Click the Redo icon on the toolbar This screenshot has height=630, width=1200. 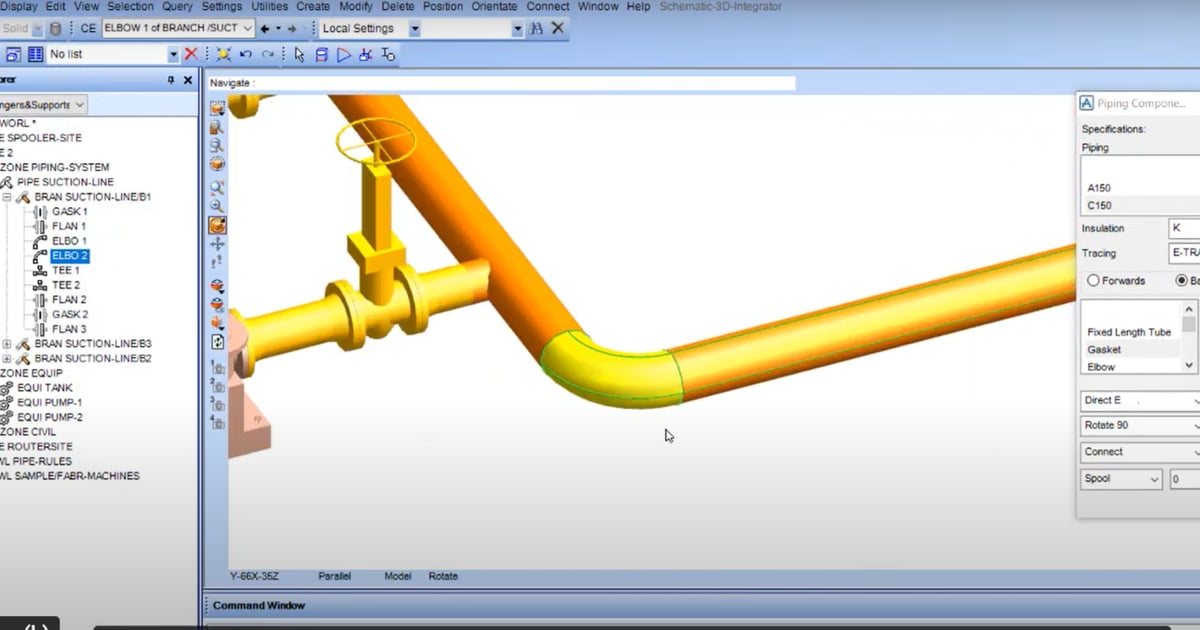(x=267, y=53)
